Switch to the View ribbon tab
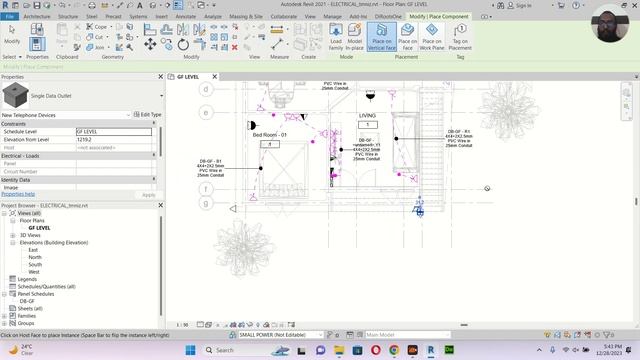 click(x=310, y=16)
